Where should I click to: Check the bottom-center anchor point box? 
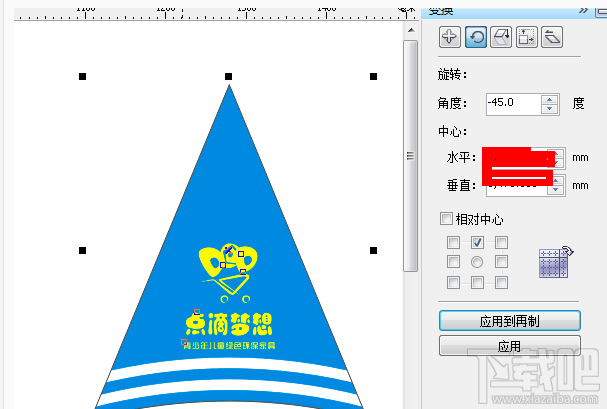click(477, 282)
